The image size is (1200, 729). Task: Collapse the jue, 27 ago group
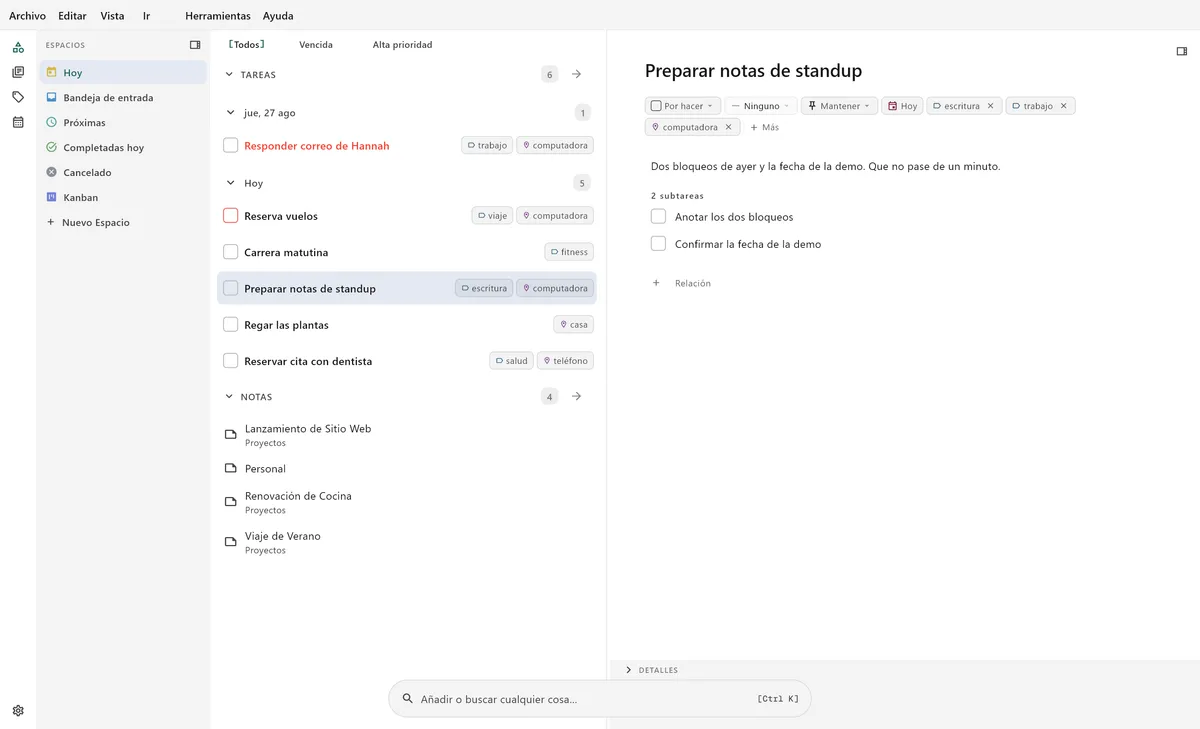(x=230, y=113)
